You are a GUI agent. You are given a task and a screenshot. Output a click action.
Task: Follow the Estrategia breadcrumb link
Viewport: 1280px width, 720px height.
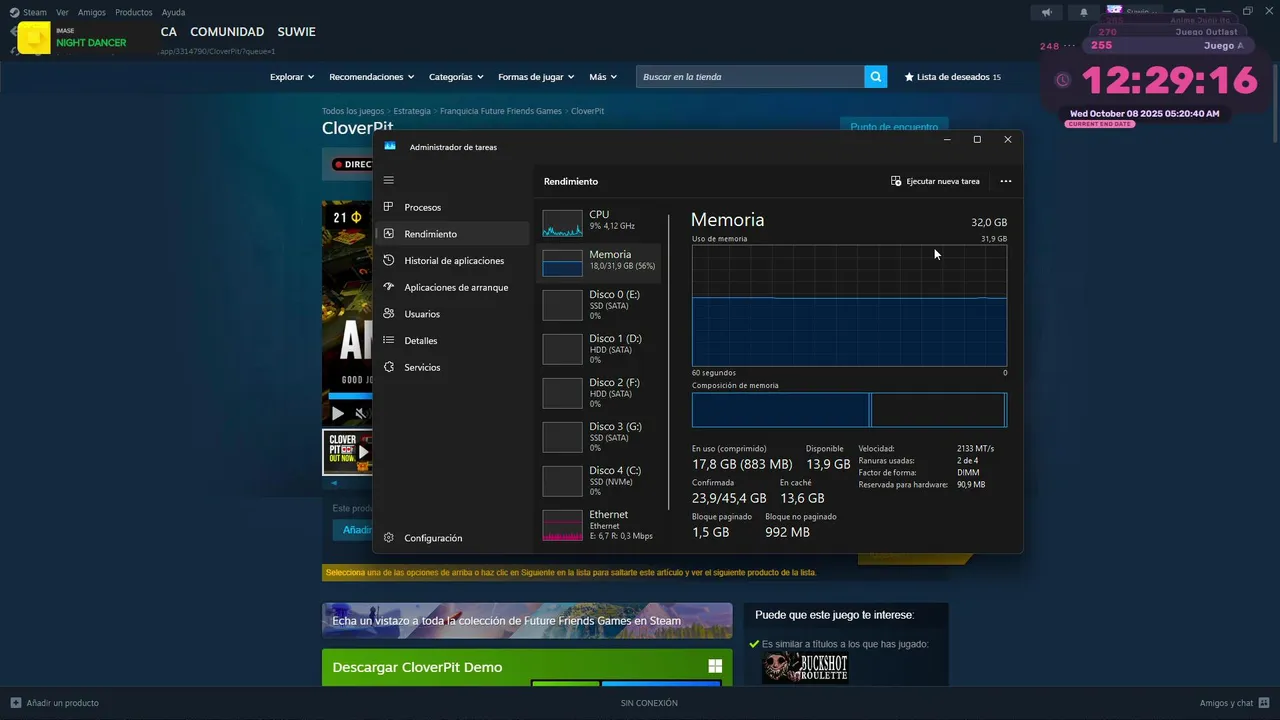point(412,111)
